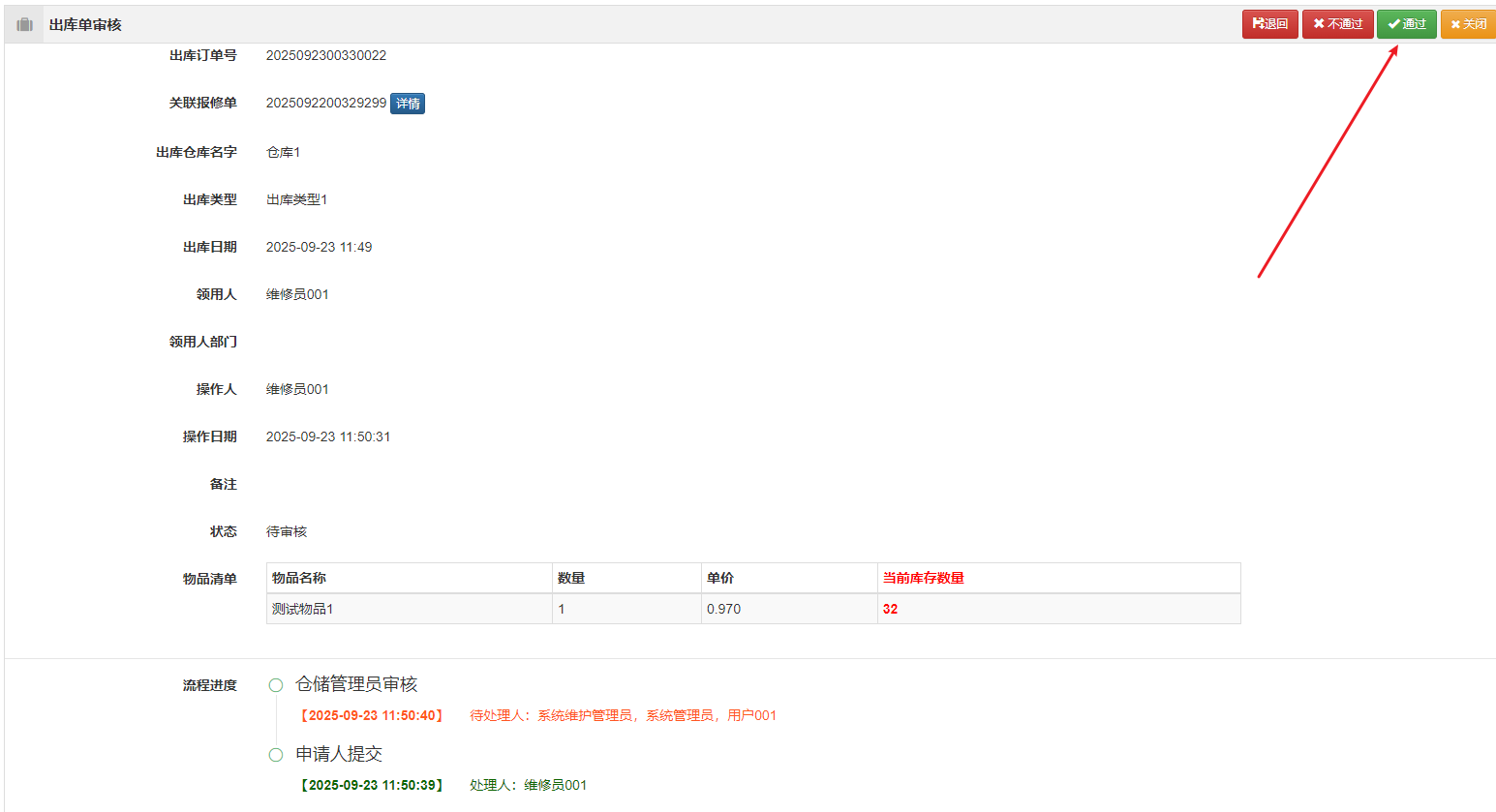Screen dimensions: 1496x812
Task: Click the timestamp 2025-09-23 11:50:40
Action: (372, 715)
